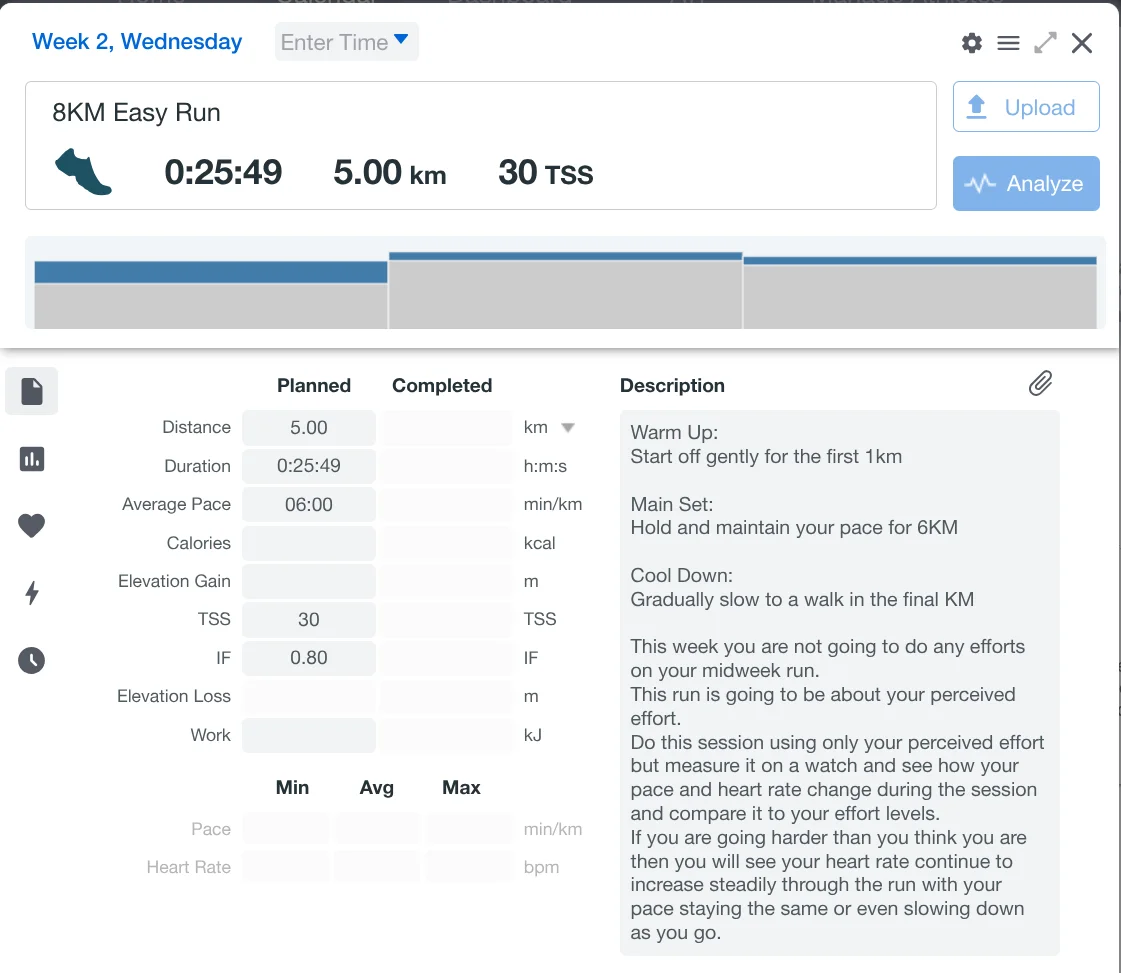
Task: Expand the Enter Time dropdown
Action: pos(346,42)
